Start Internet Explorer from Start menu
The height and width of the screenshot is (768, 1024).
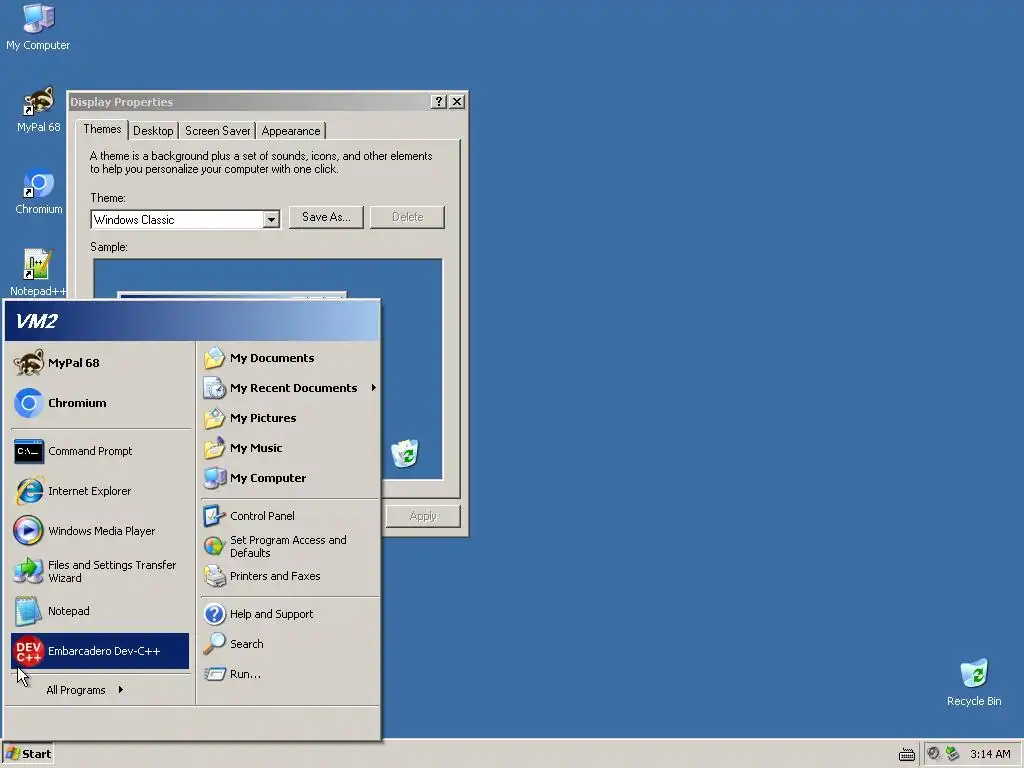point(100,491)
